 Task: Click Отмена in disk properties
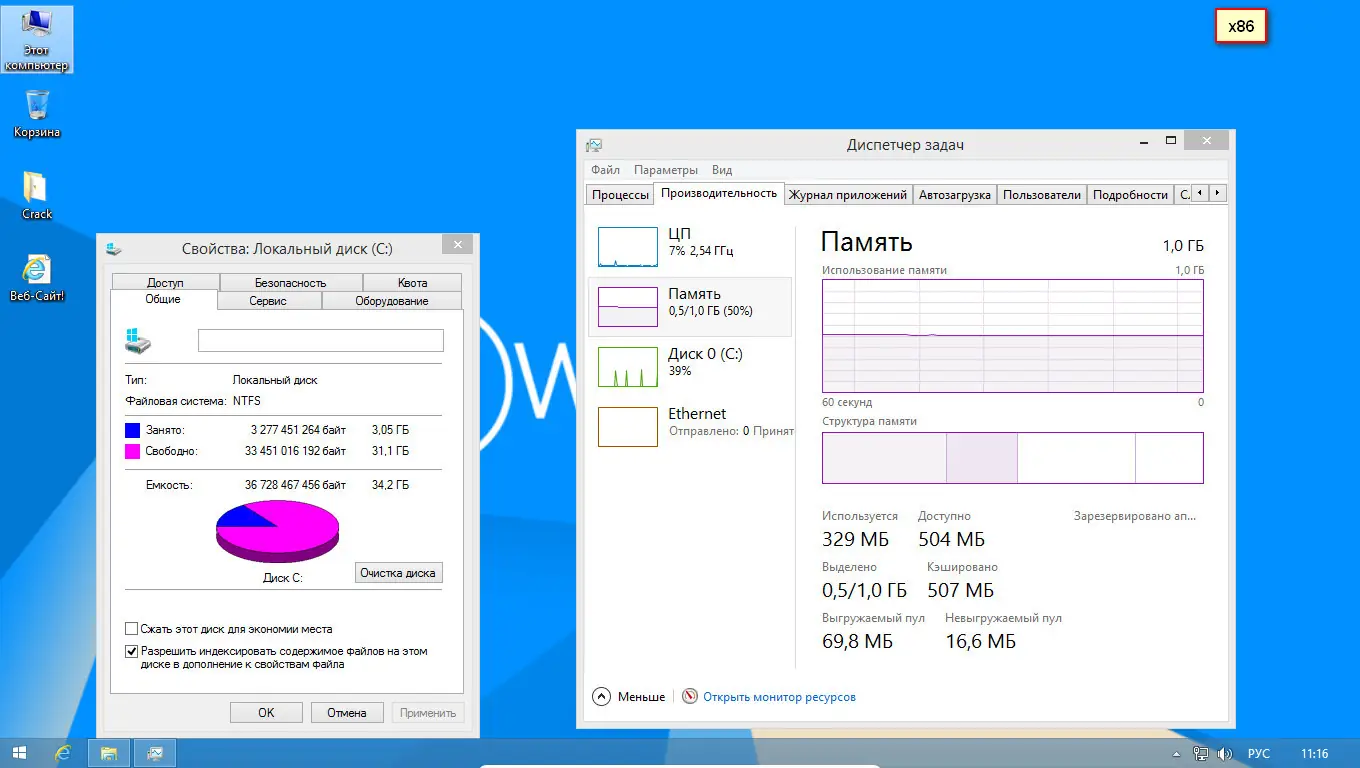coord(347,713)
